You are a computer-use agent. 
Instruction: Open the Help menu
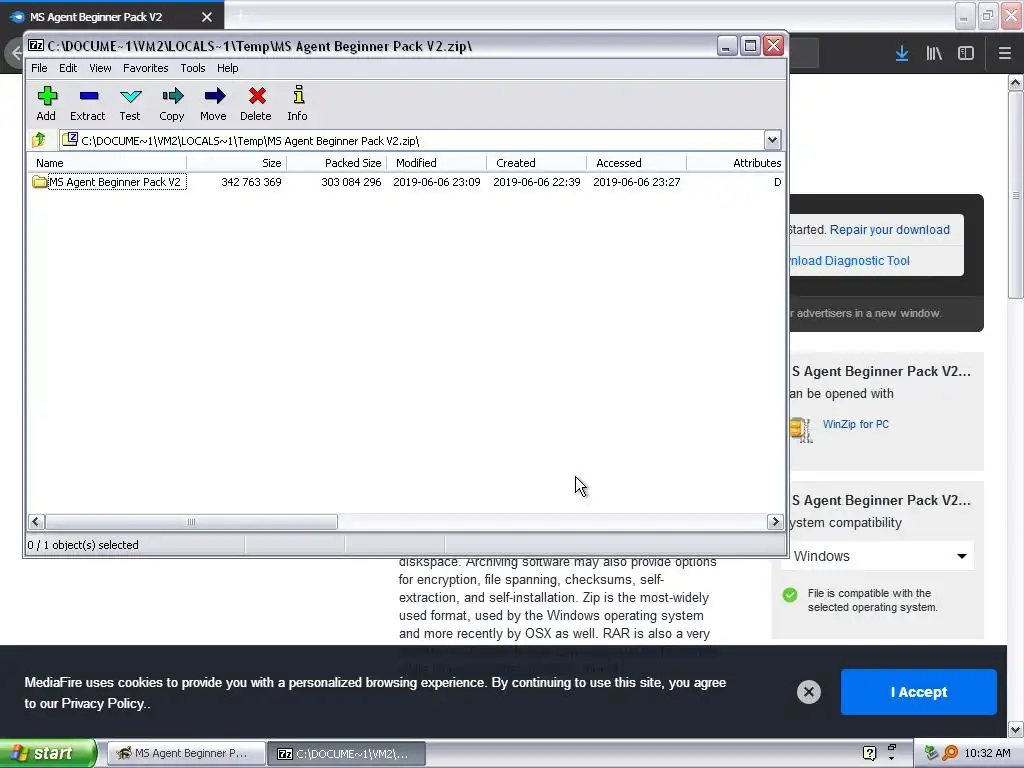point(227,68)
